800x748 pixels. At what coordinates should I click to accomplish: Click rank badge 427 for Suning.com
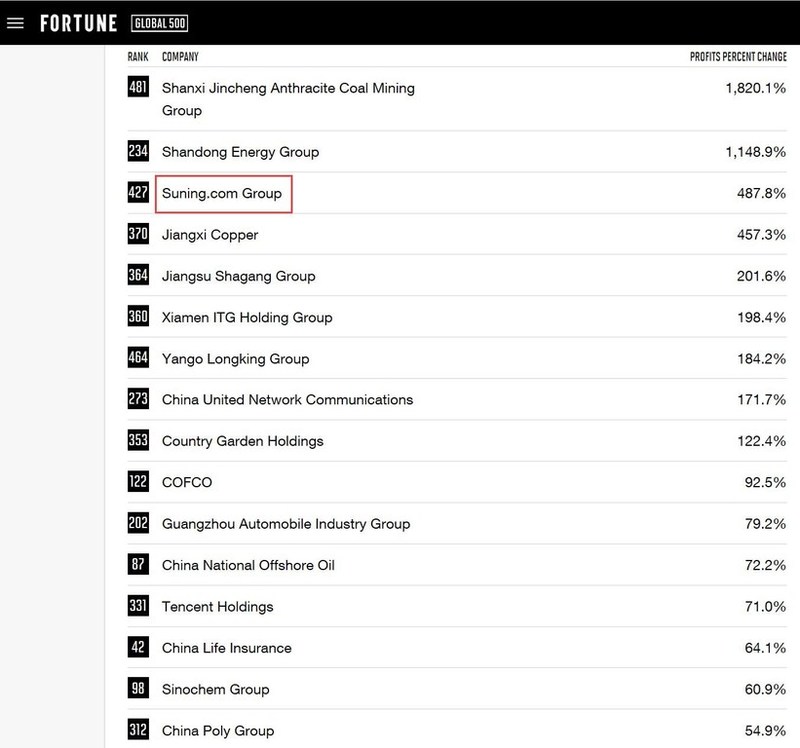(138, 193)
